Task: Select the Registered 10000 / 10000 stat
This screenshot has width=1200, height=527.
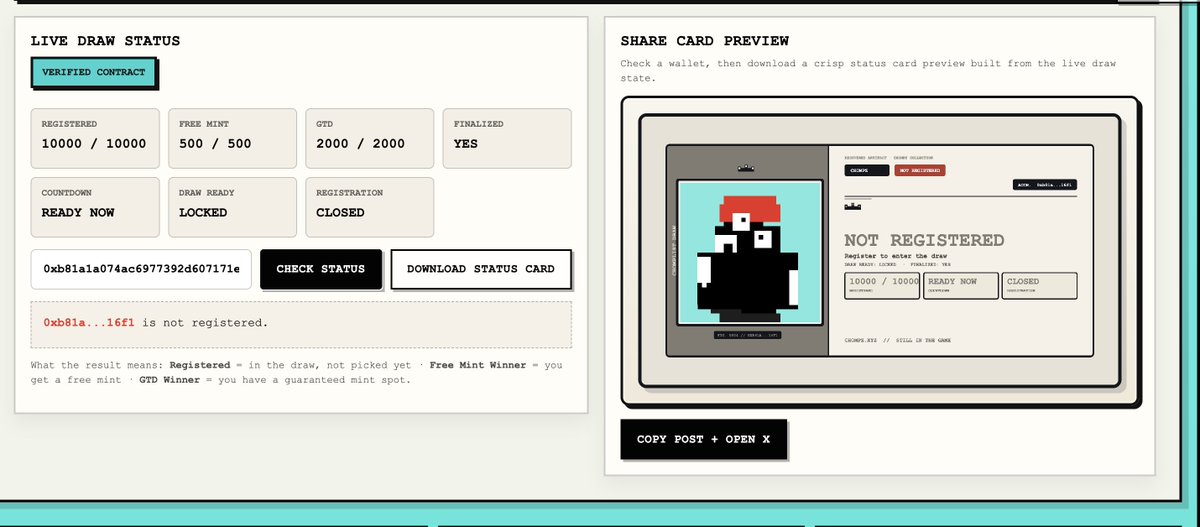Action: pos(95,138)
